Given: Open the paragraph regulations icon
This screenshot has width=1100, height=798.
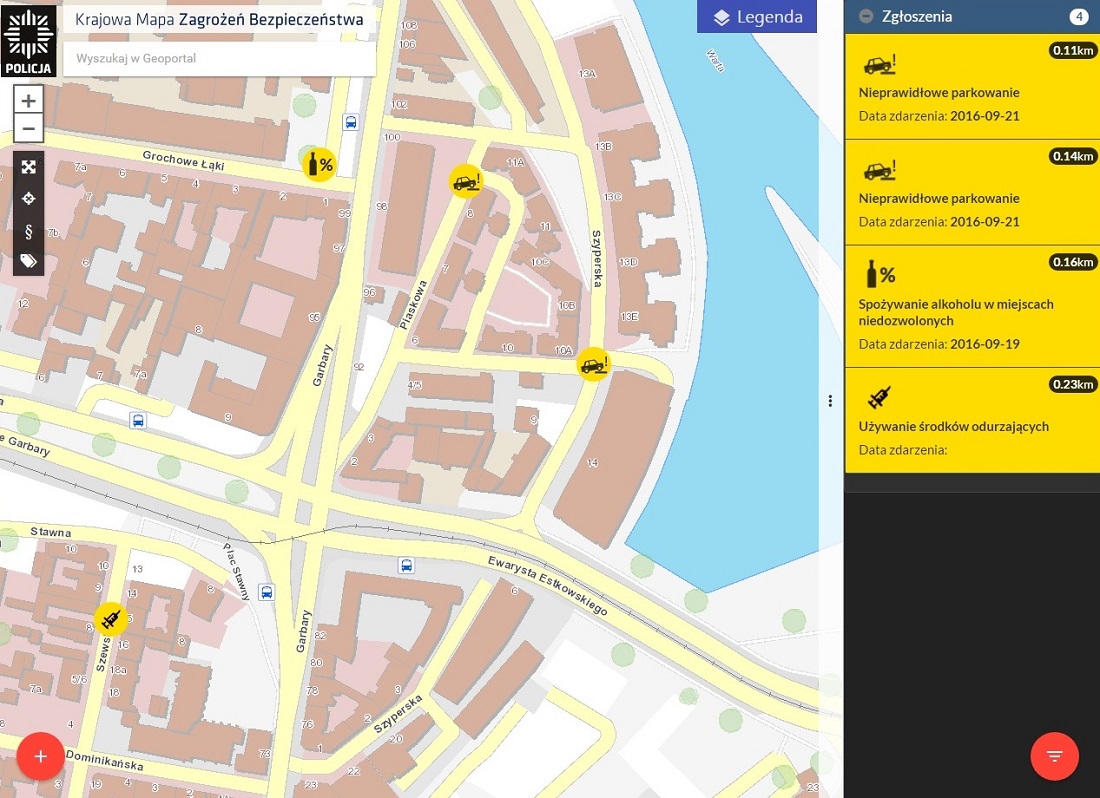Looking at the screenshot, I should click(29, 231).
